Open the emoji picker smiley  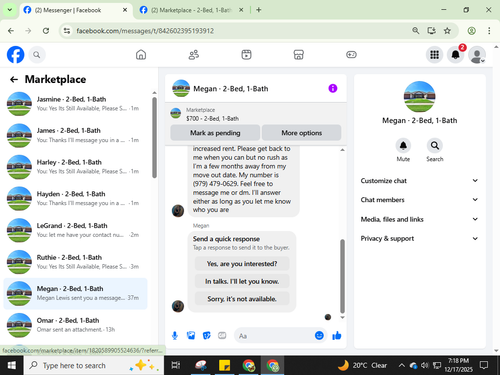[x=319, y=335]
